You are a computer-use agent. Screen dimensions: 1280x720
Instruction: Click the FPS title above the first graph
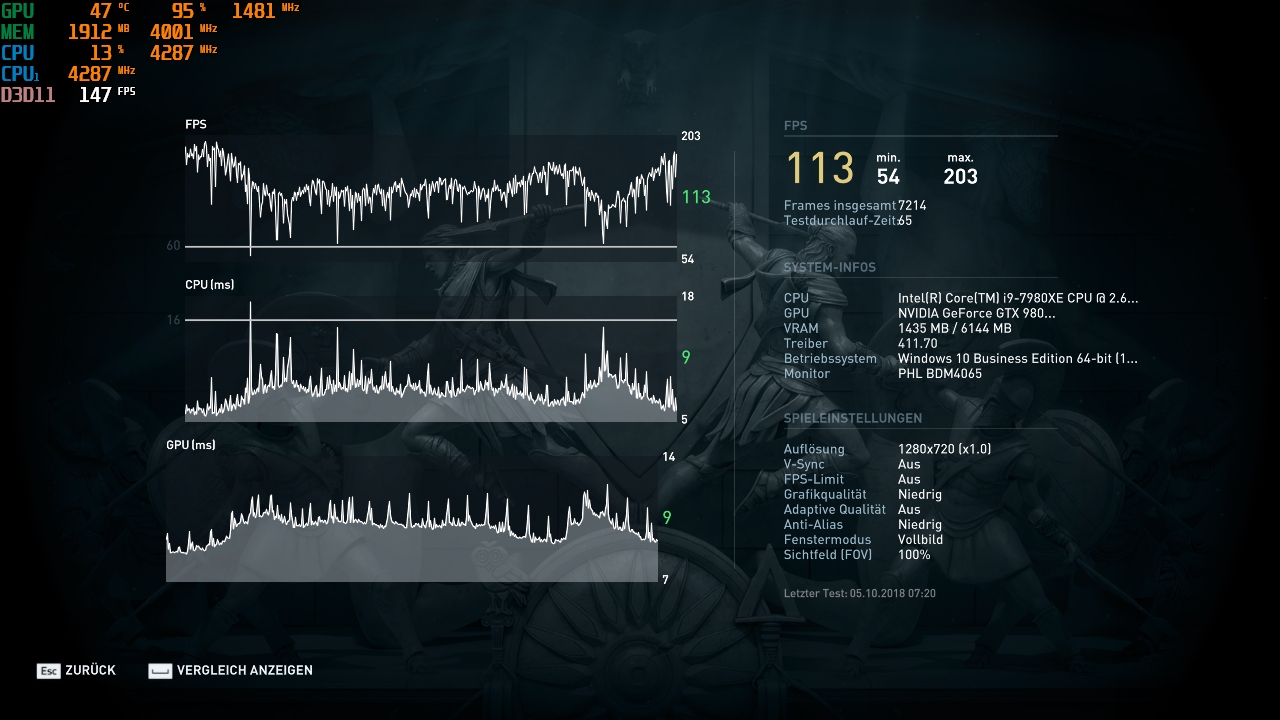[x=196, y=125]
